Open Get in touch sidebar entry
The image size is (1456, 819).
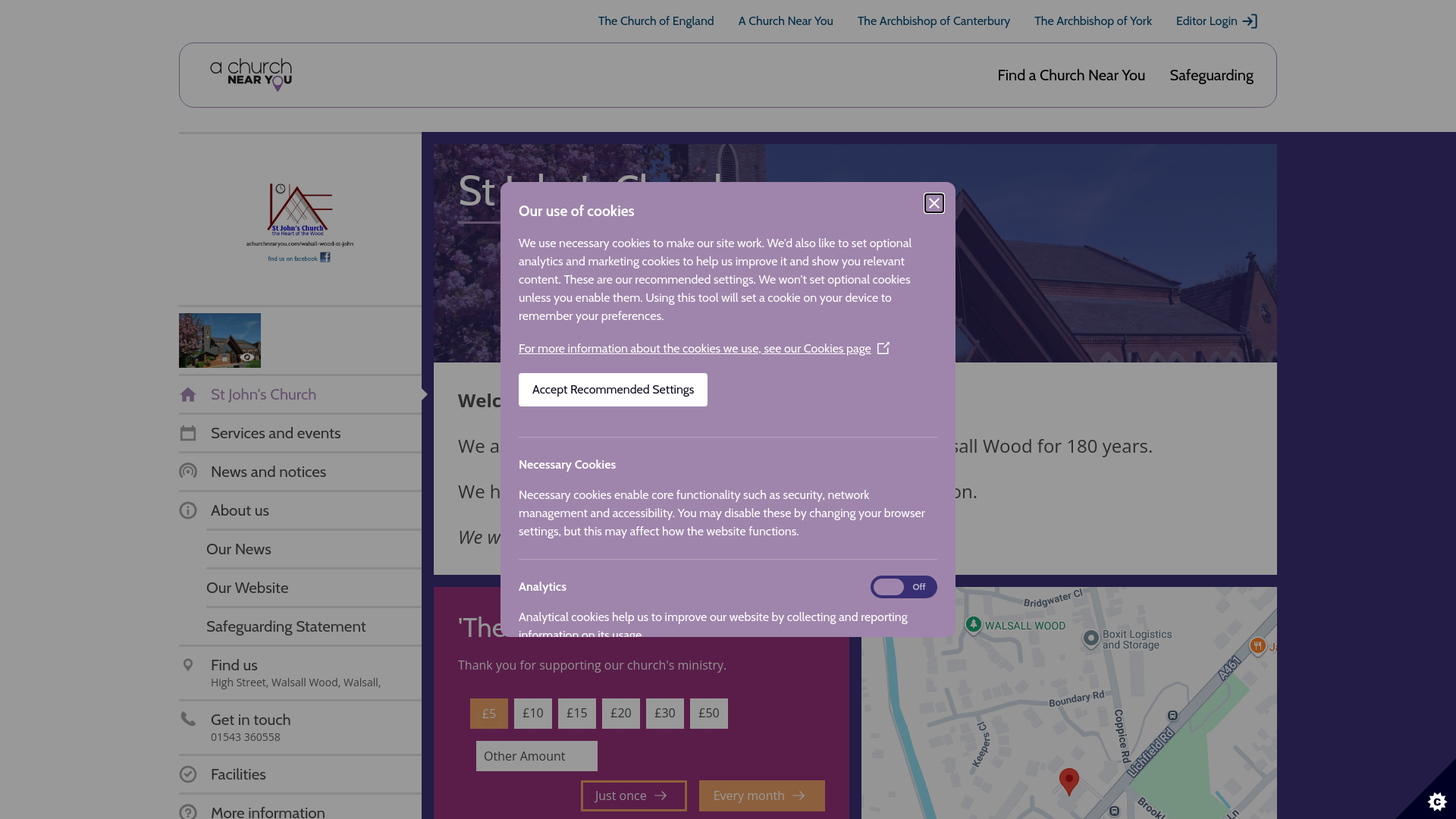coord(300,727)
